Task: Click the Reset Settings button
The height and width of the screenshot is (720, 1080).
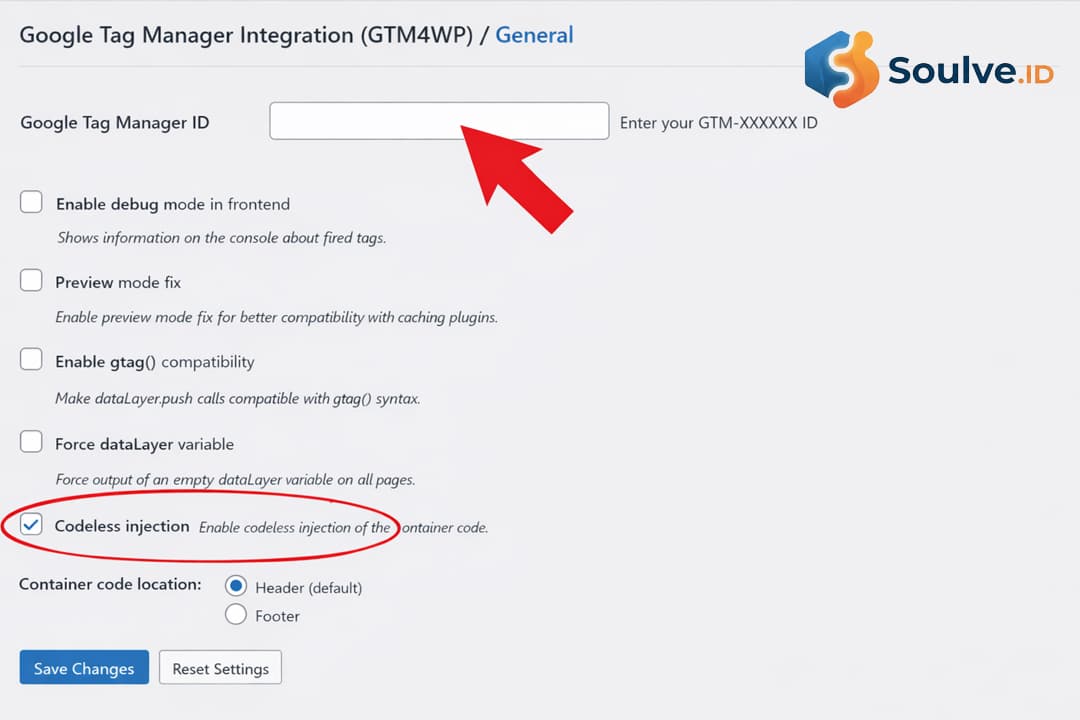Action: (x=220, y=668)
